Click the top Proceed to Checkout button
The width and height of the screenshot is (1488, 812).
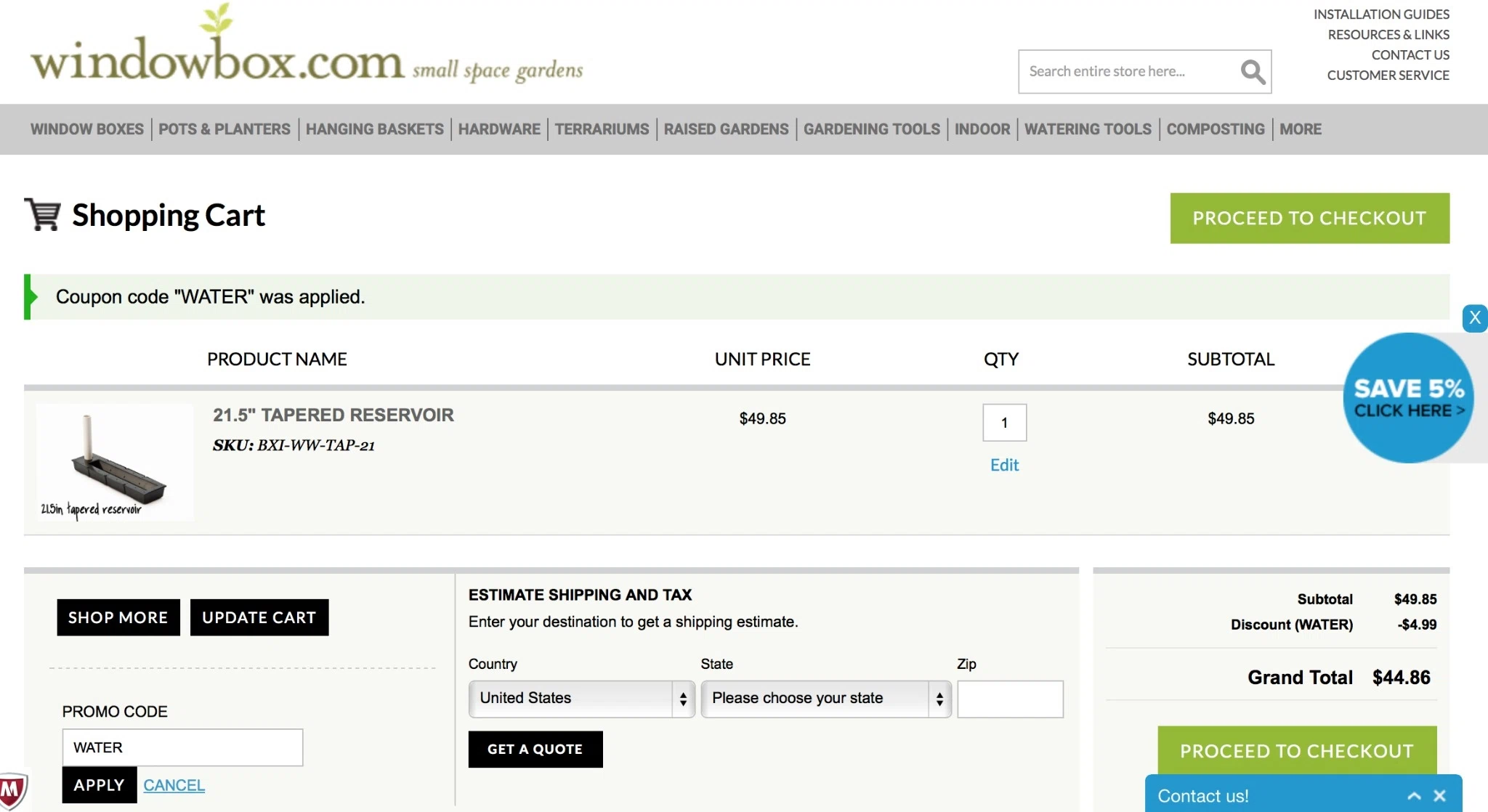click(1309, 218)
